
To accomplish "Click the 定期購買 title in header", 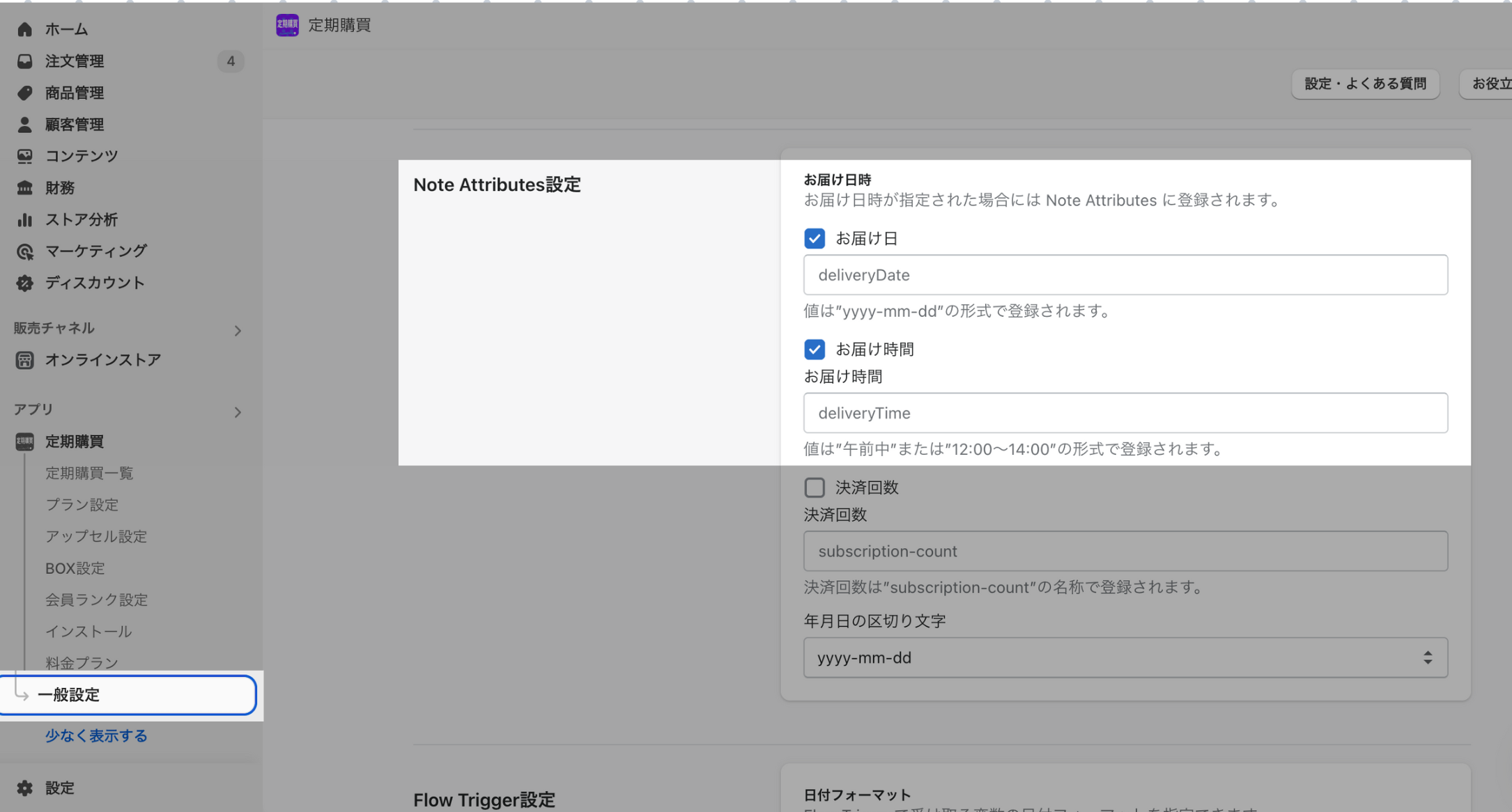I will [x=339, y=26].
